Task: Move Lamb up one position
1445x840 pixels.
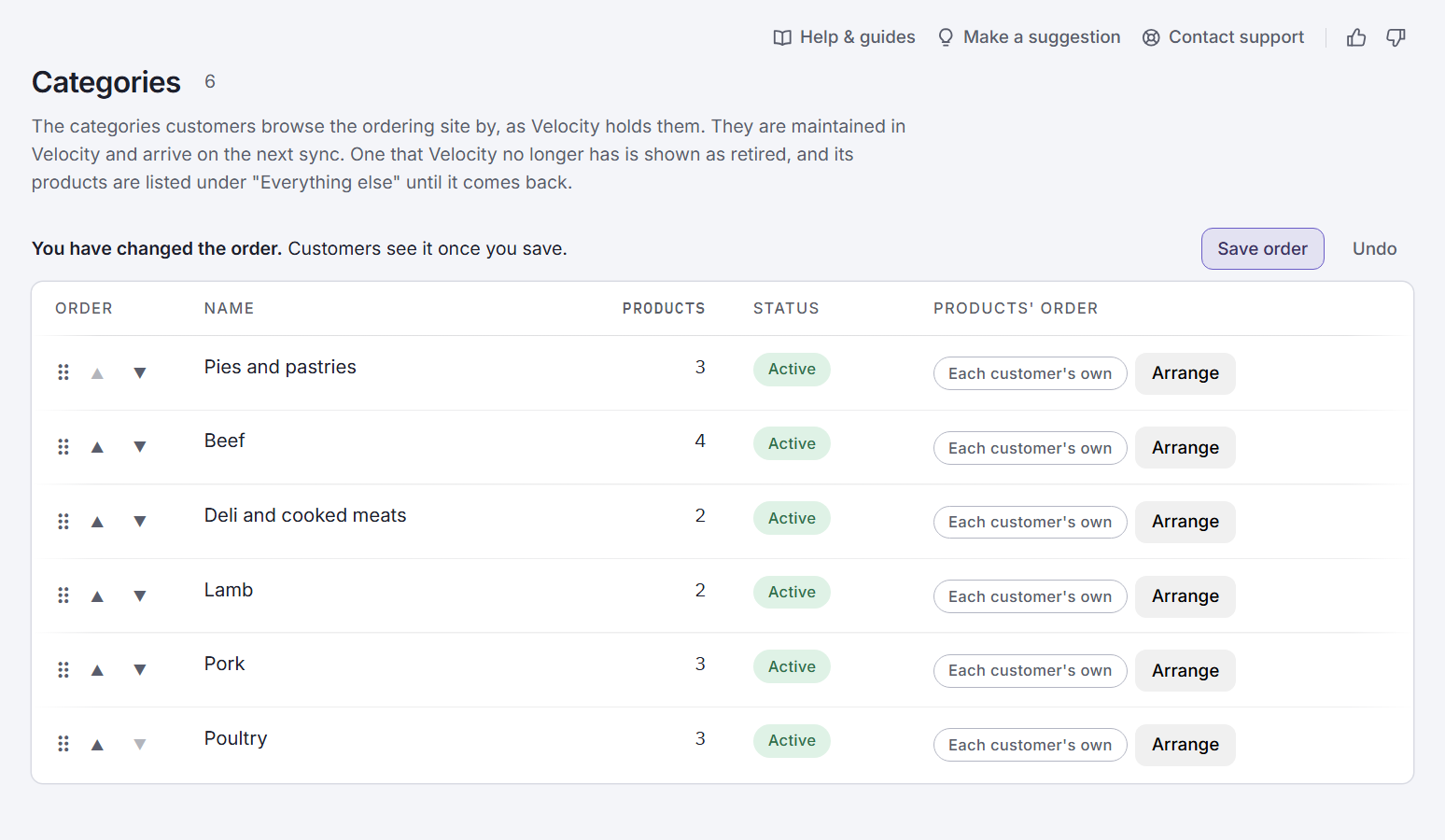Action: pyautogui.click(x=97, y=596)
